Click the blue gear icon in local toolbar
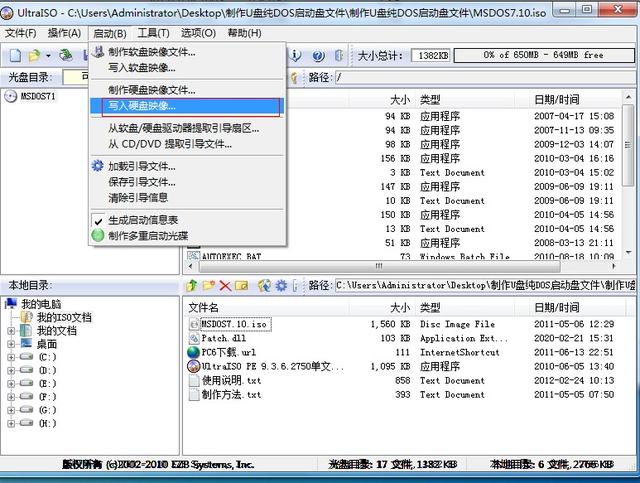The width and height of the screenshot is (640, 483). click(x=281, y=285)
